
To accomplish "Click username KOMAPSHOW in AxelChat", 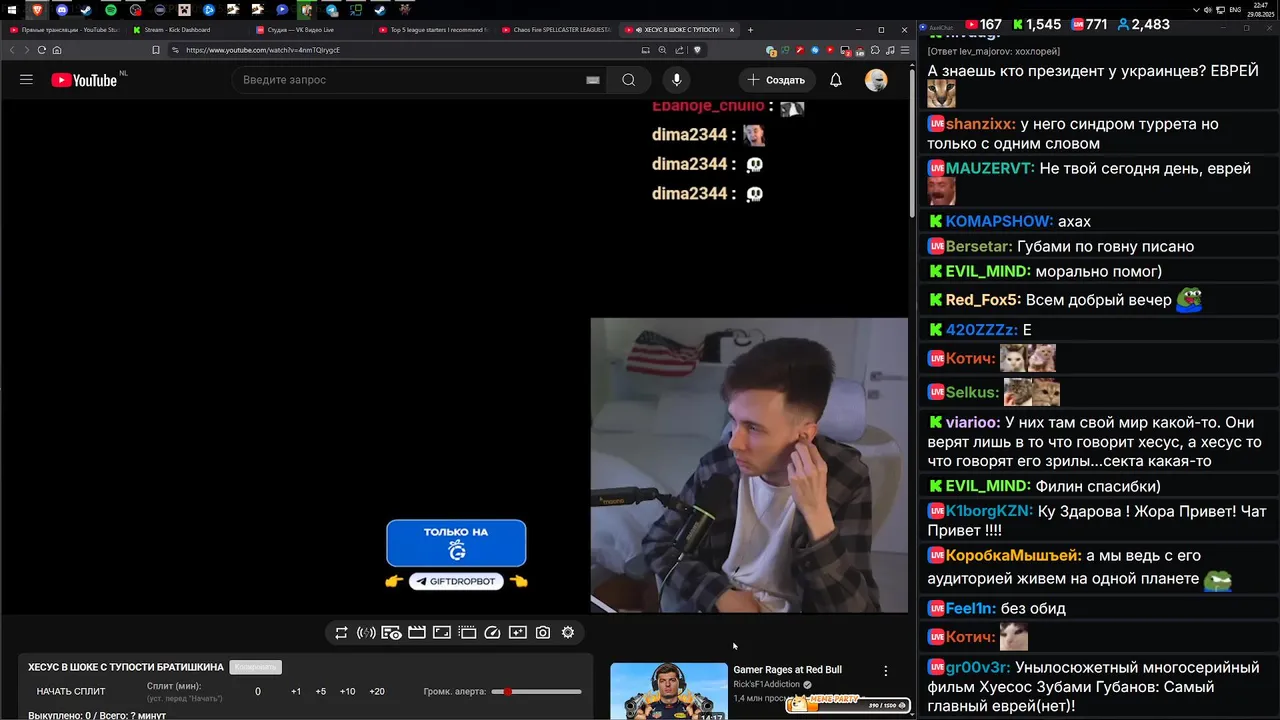I will pyautogui.click(x=998, y=221).
